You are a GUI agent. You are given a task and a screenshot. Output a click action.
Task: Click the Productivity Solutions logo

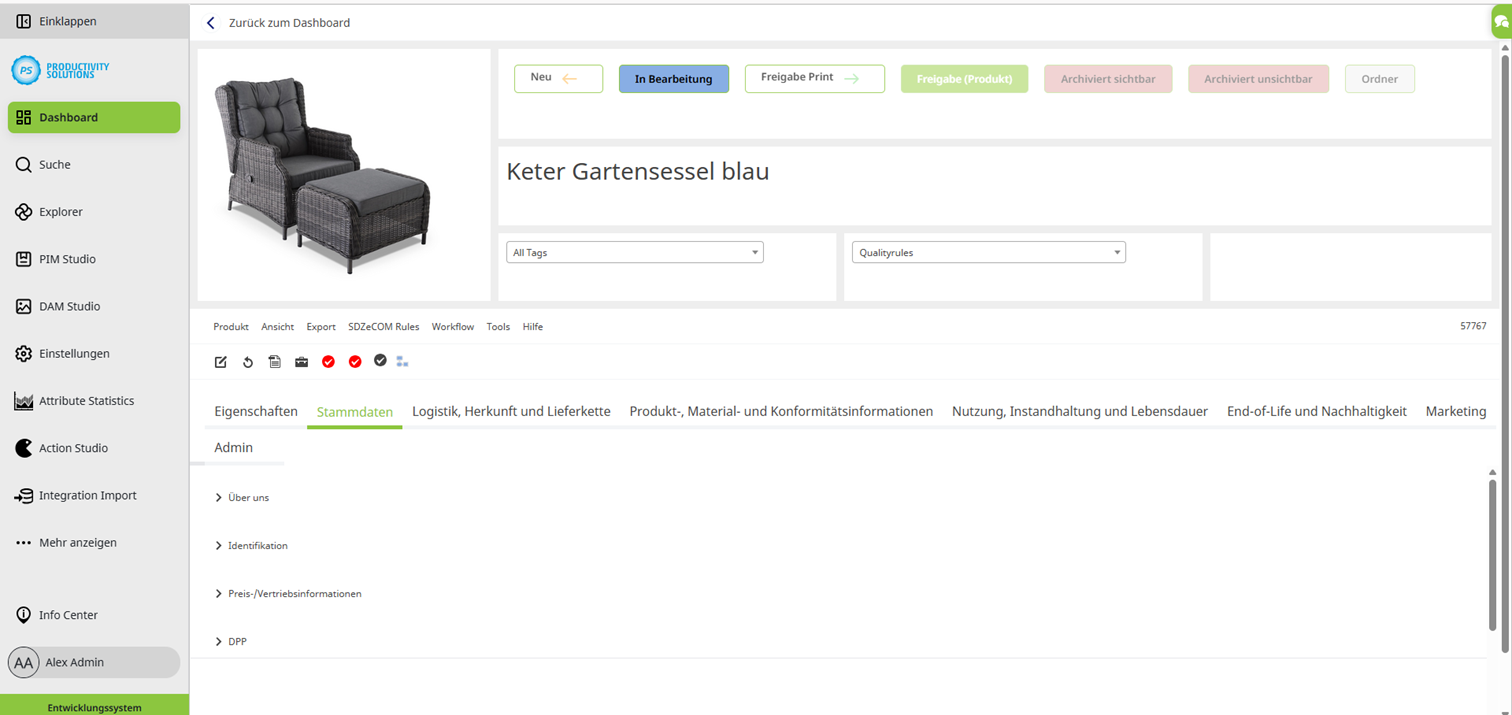click(x=60, y=69)
